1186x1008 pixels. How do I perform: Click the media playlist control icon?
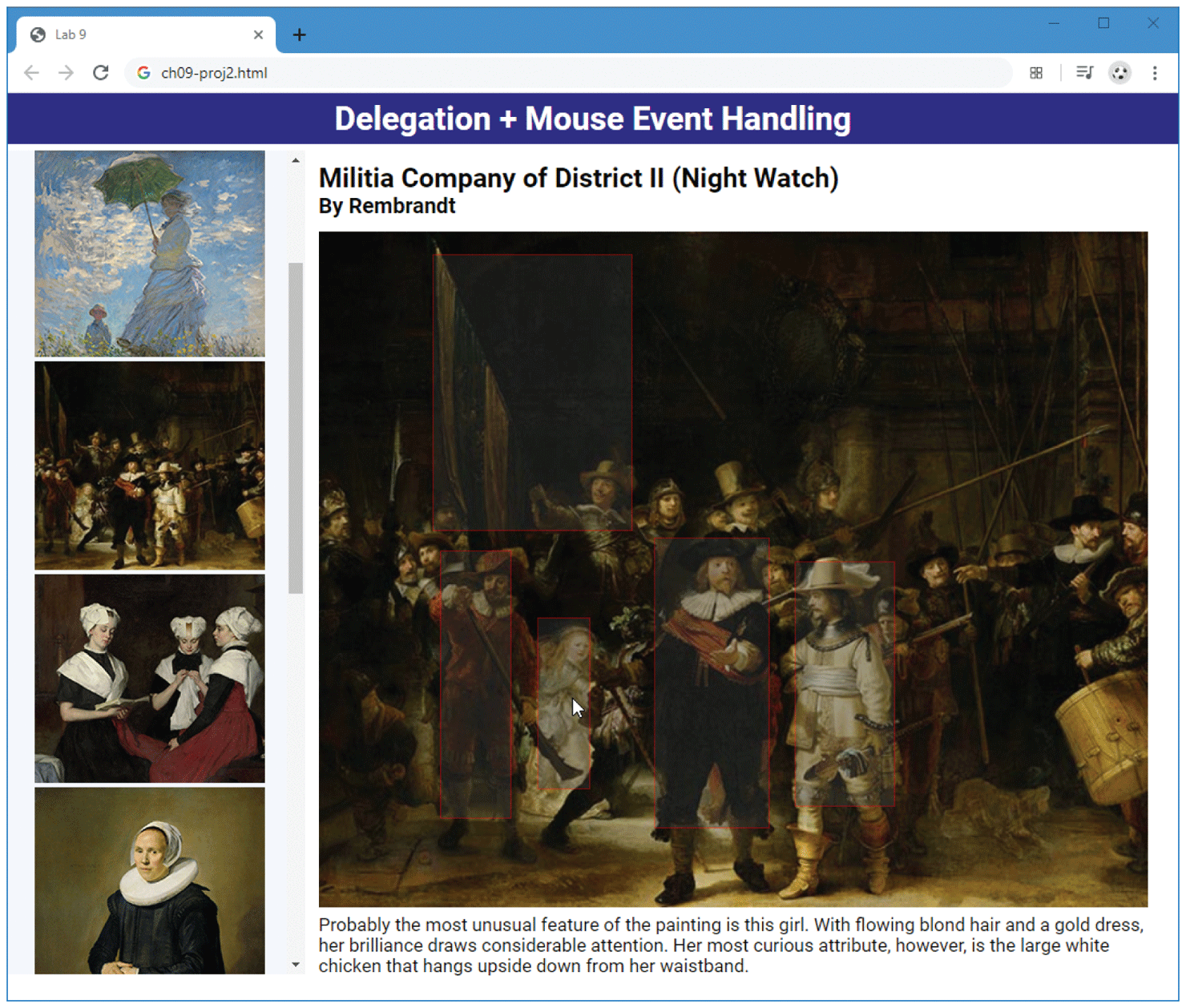click(1083, 73)
